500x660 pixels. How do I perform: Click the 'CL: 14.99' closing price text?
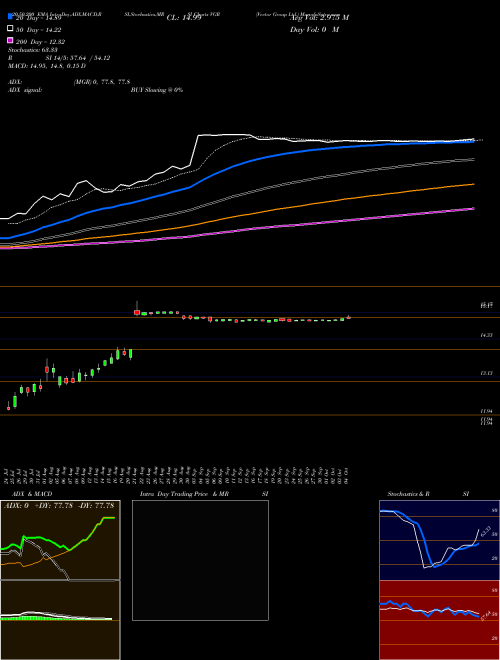pyautogui.click(x=184, y=18)
